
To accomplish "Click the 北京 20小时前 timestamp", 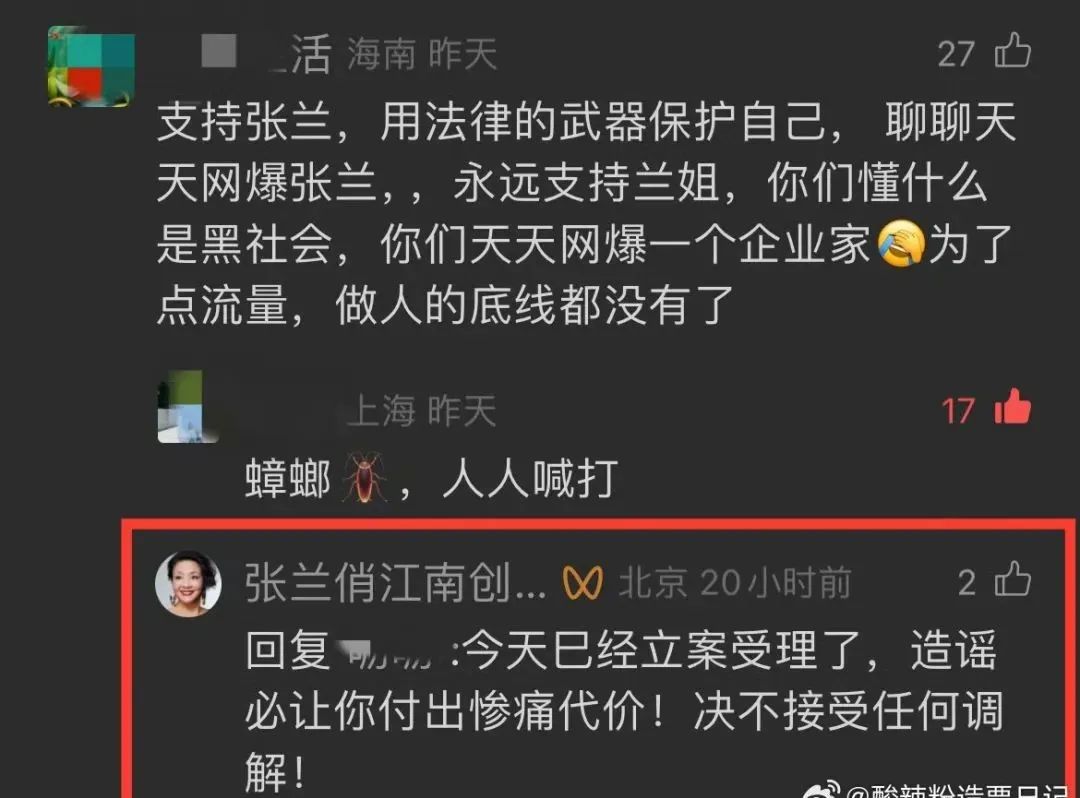I will pos(735,582).
